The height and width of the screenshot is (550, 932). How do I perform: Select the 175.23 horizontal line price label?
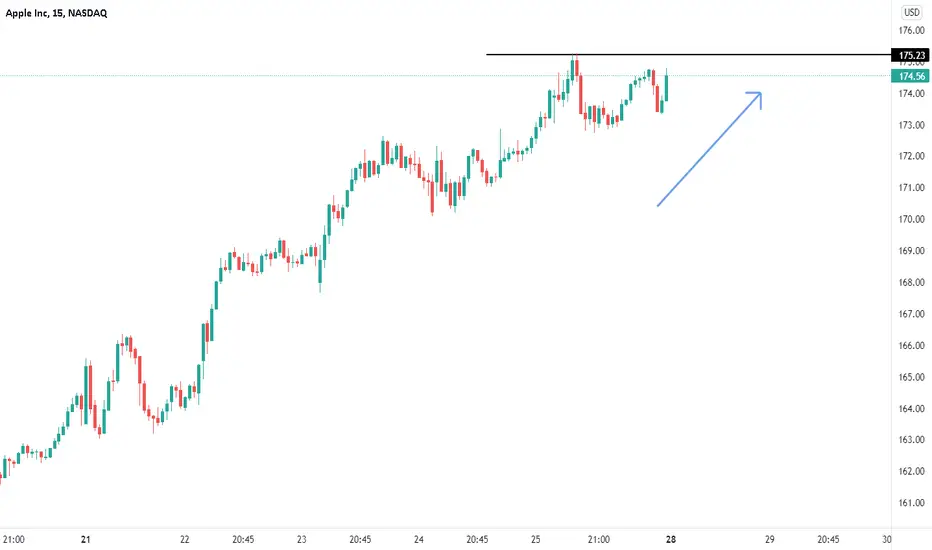tap(910, 55)
